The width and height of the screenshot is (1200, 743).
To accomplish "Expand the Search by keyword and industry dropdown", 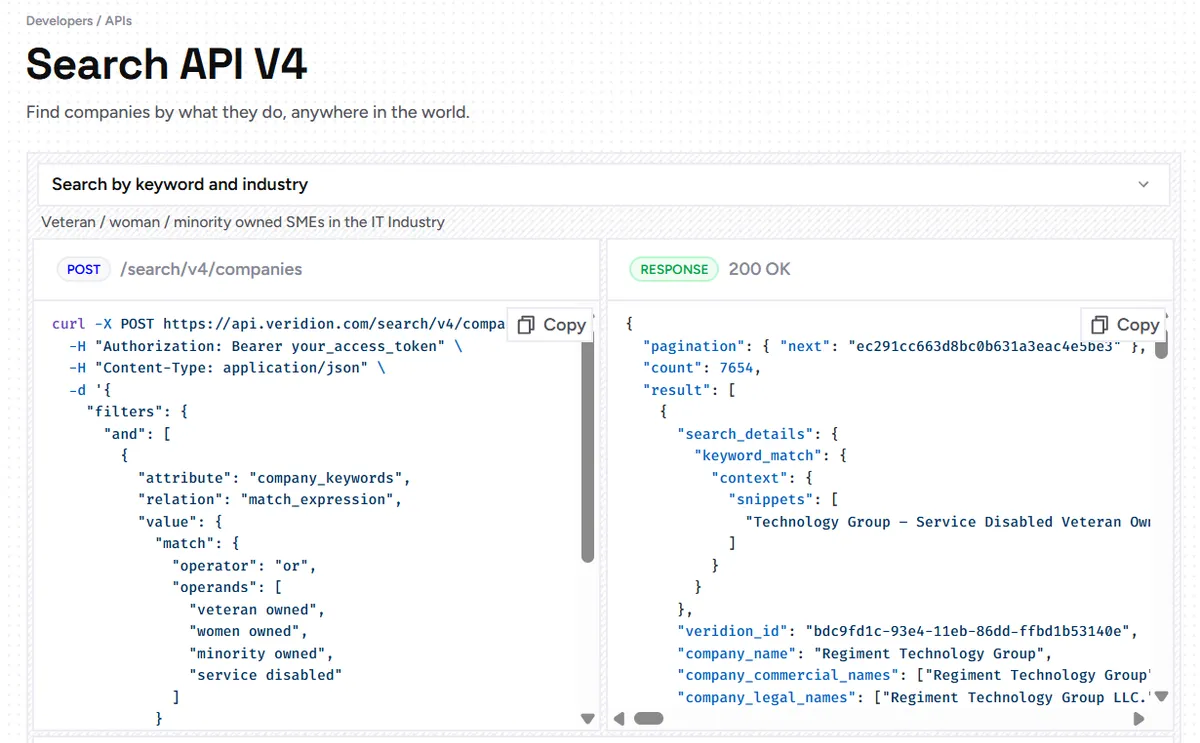I will pyautogui.click(x=603, y=184).
